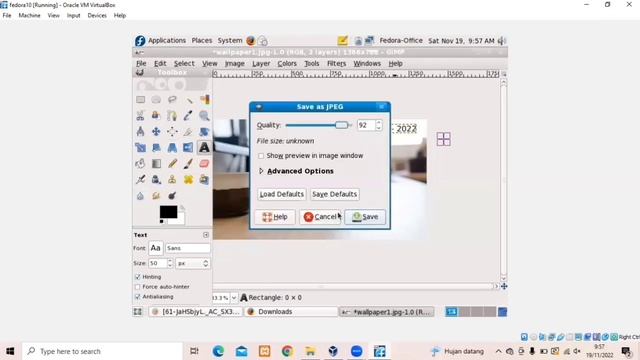This screenshot has height=360, width=640.
Task: Click the Quality value spinner arrows
Action: click(378, 125)
